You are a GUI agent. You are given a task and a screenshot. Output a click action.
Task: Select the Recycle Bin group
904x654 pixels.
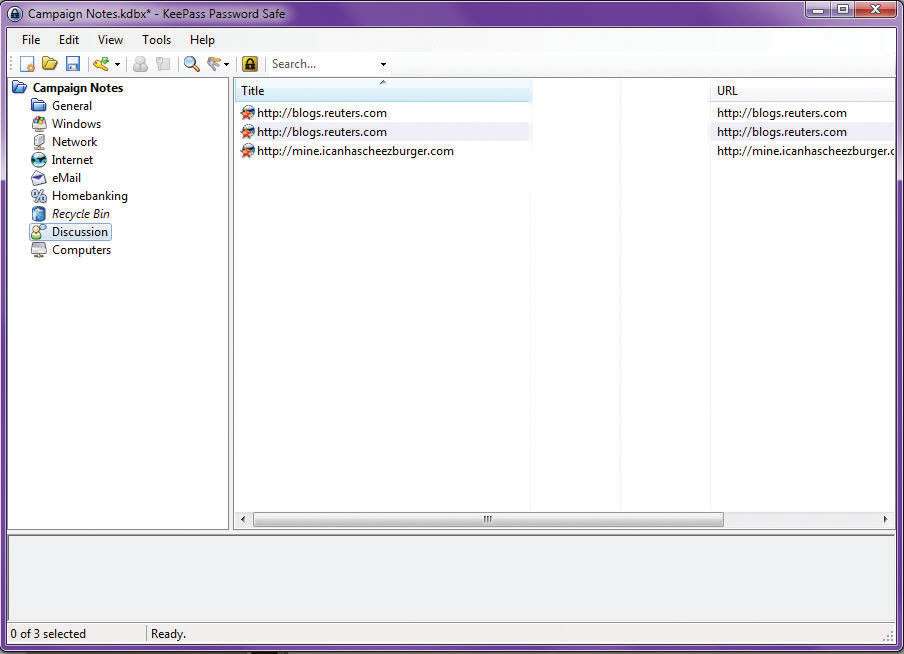click(x=80, y=214)
